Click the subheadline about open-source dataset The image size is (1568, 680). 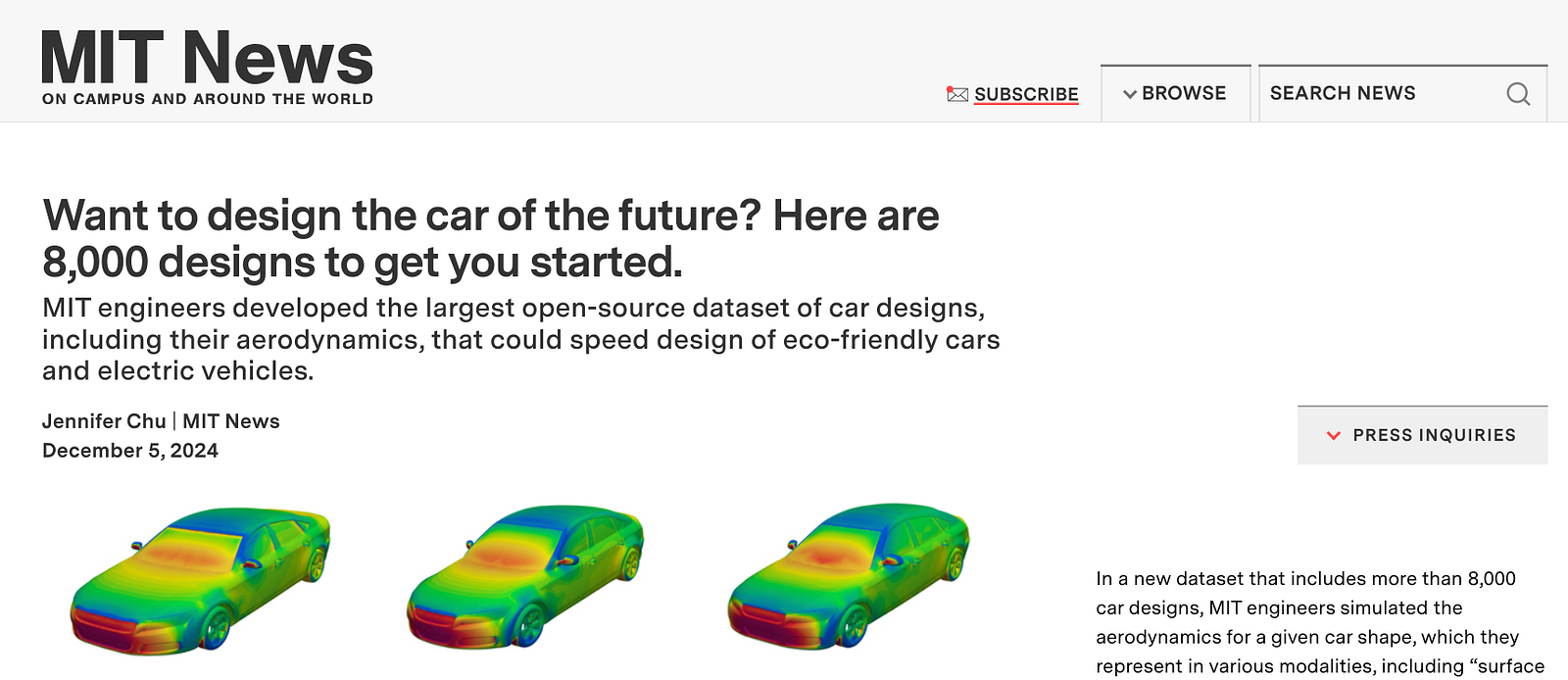point(521,339)
